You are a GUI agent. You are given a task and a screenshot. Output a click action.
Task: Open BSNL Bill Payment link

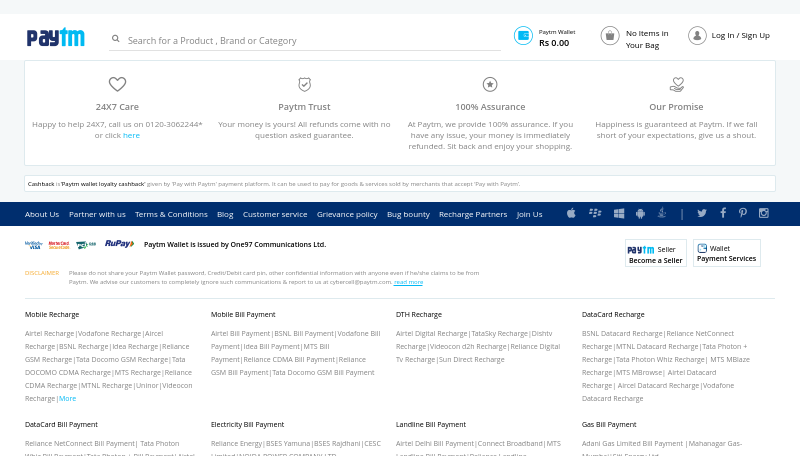tap(304, 334)
